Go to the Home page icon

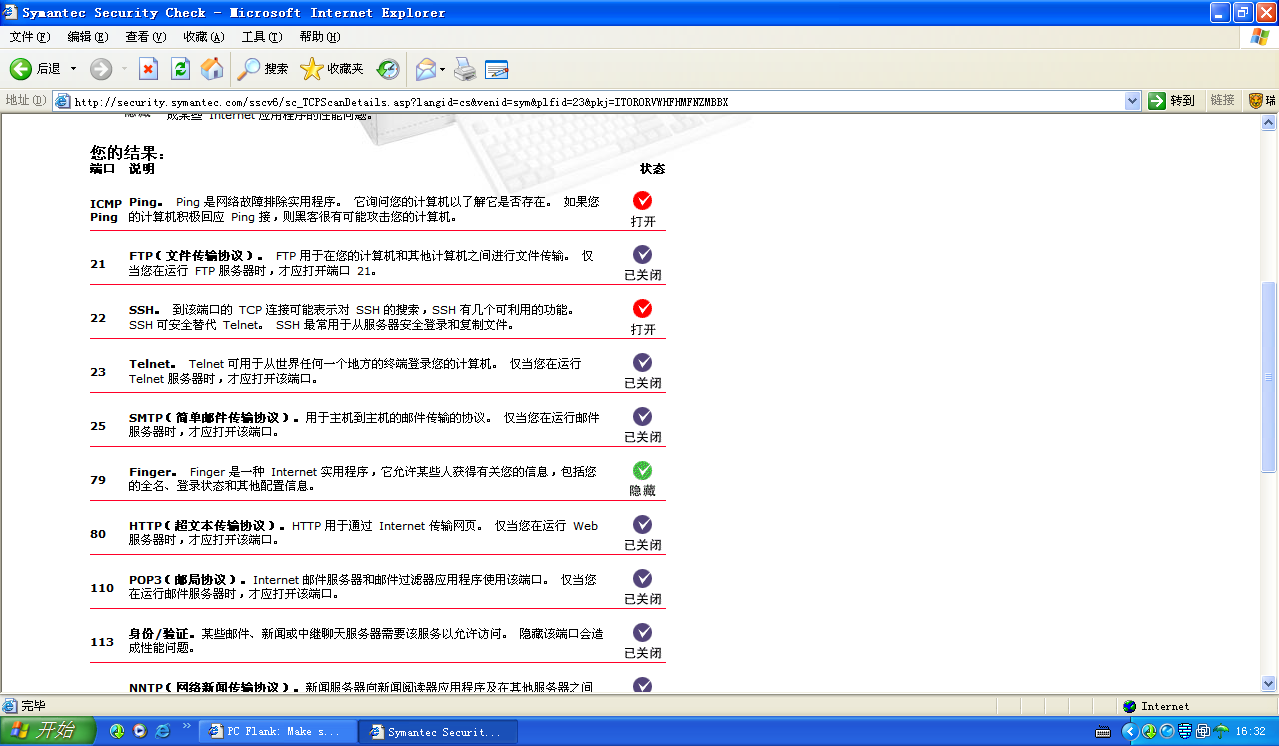coord(212,69)
